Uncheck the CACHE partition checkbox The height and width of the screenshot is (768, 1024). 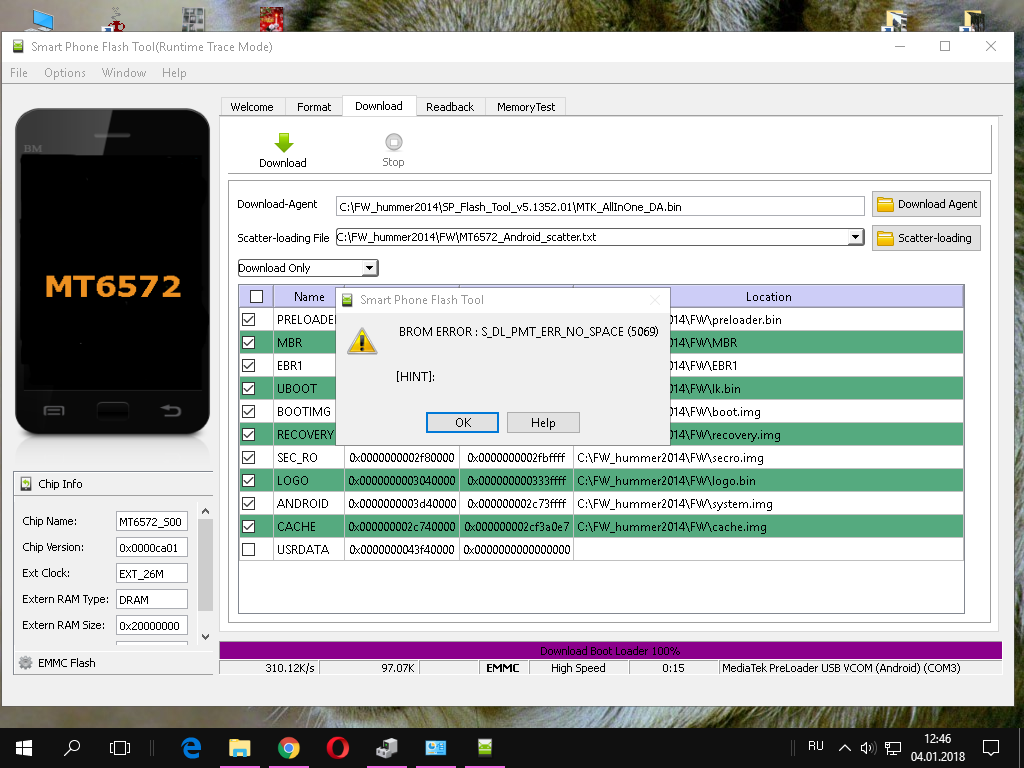(249, 526)
